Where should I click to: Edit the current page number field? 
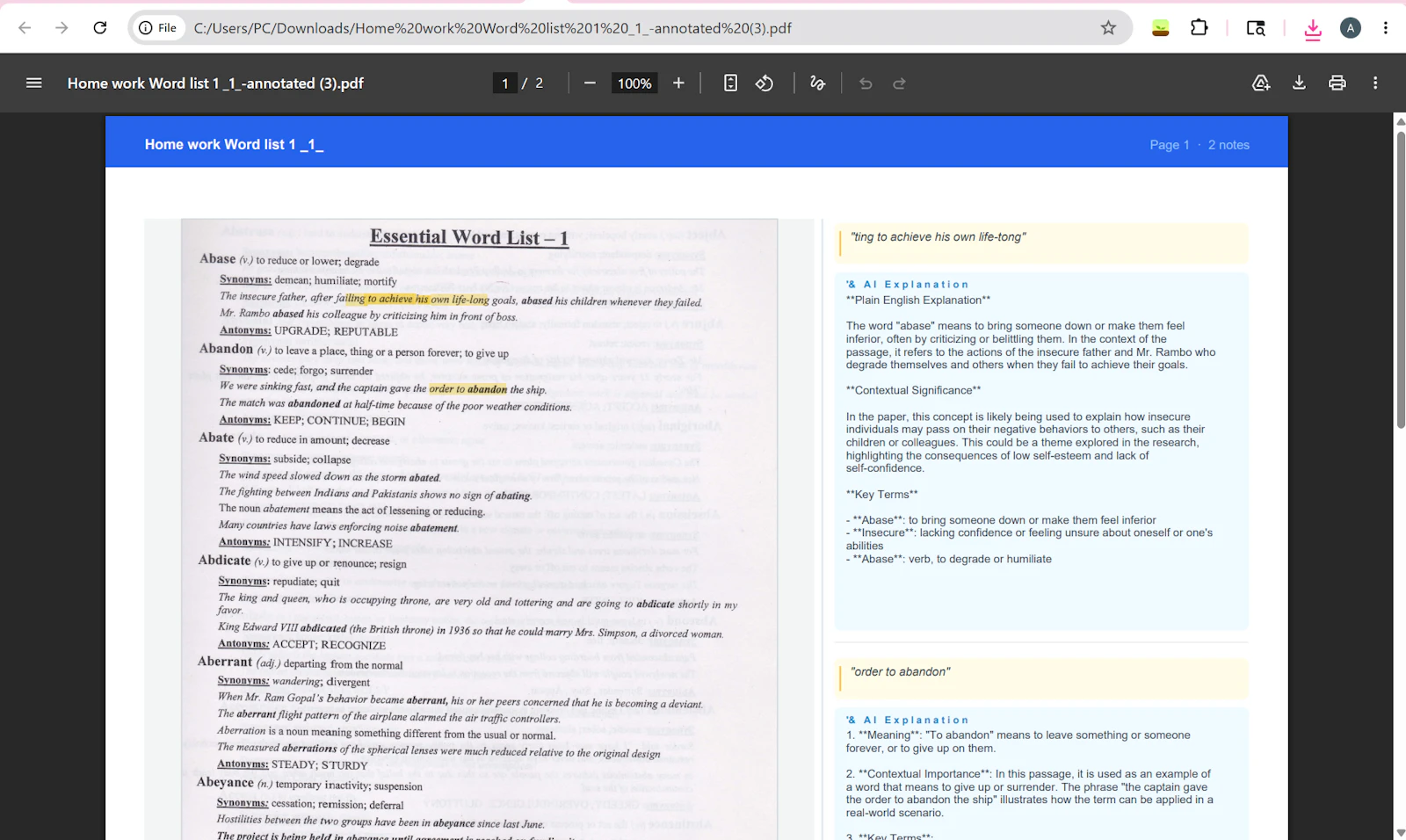click(504, 83)
